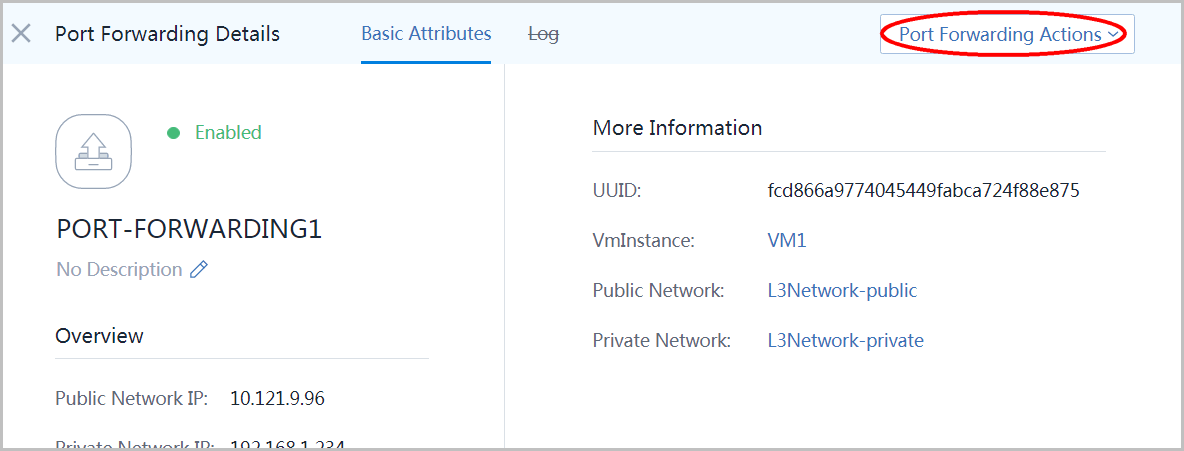Click the Public Network IP 10.121.9.96
The height and width of the screenshot is (451, 1184).
pyautogui.click(x=277, y=399)
